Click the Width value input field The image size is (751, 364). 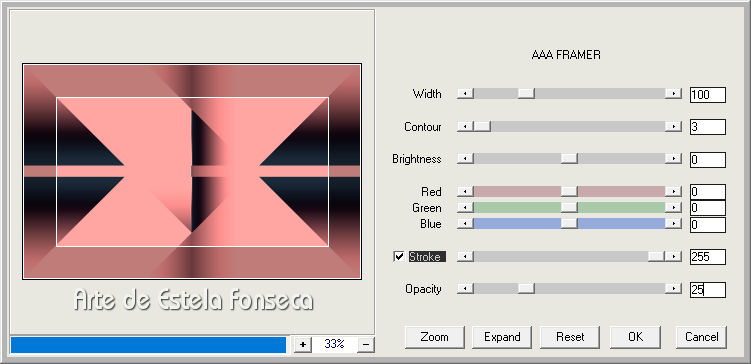coord(708,95)
